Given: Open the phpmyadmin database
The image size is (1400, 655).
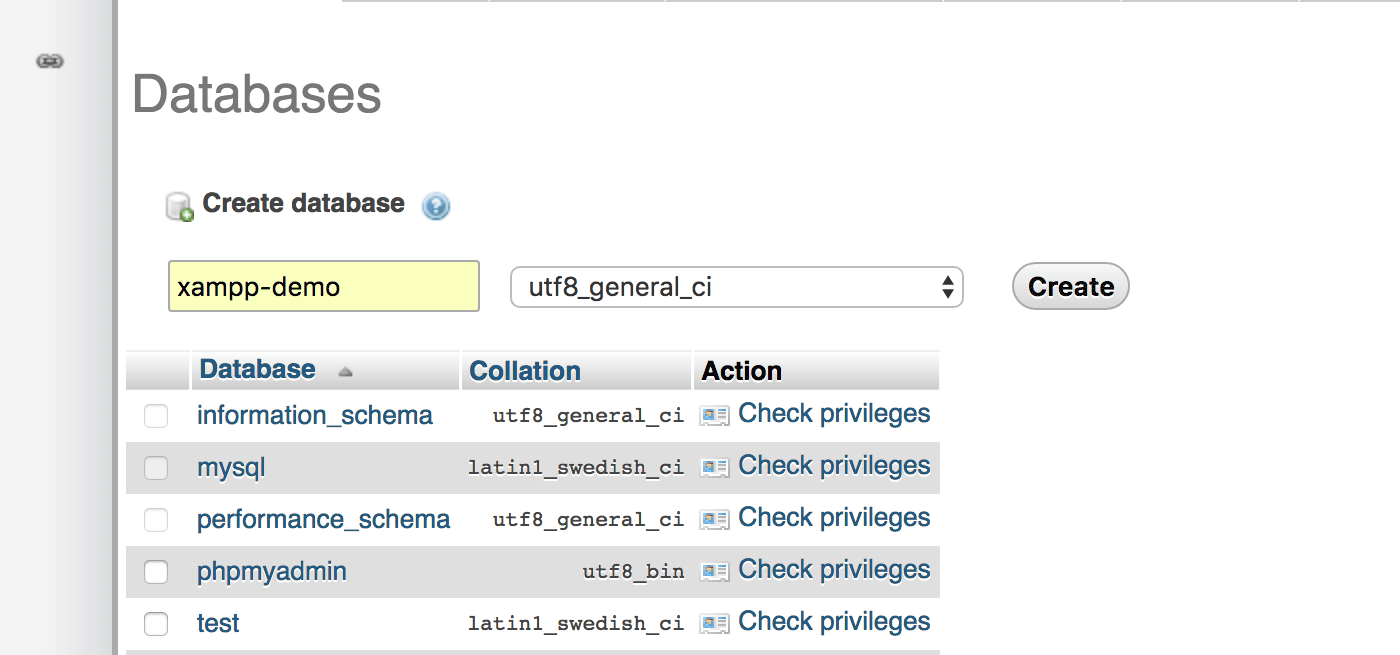Looking at the screenshot, I should point(272,571).
